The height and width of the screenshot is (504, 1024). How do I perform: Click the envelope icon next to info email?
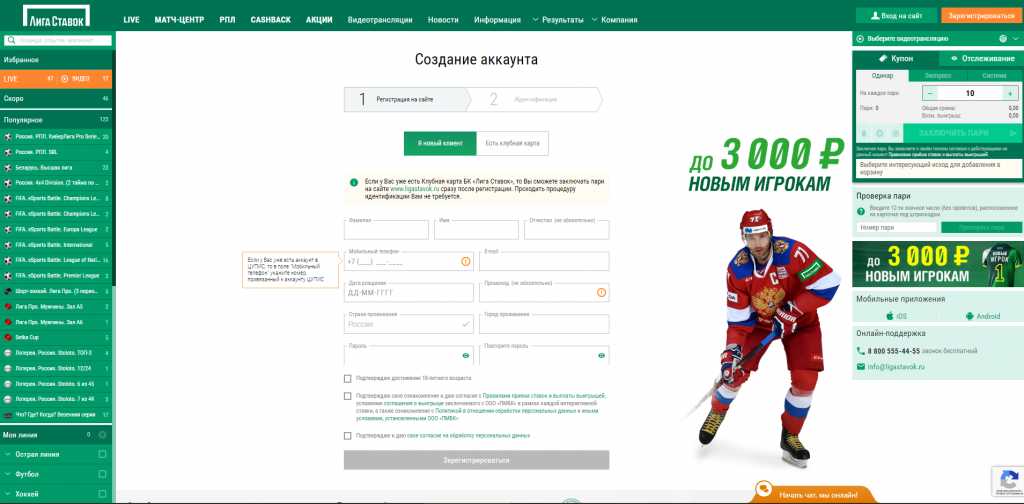(x=861, y=367)
